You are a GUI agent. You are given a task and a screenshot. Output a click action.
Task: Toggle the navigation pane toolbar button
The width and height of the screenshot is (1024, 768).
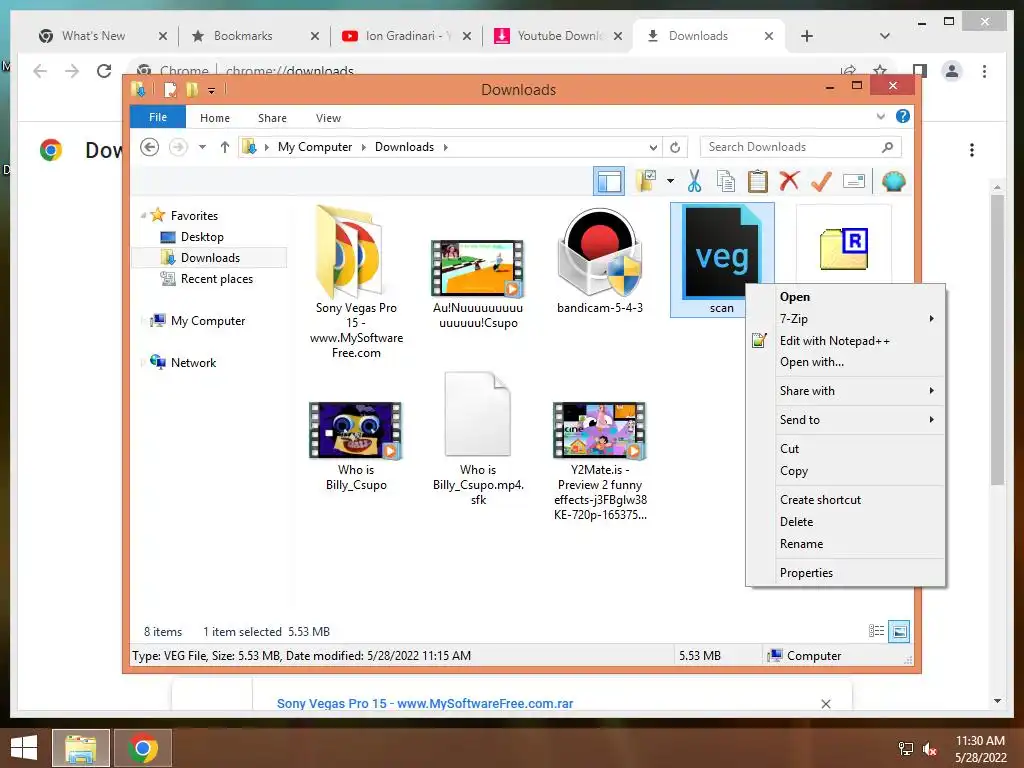tap(609, 181)
